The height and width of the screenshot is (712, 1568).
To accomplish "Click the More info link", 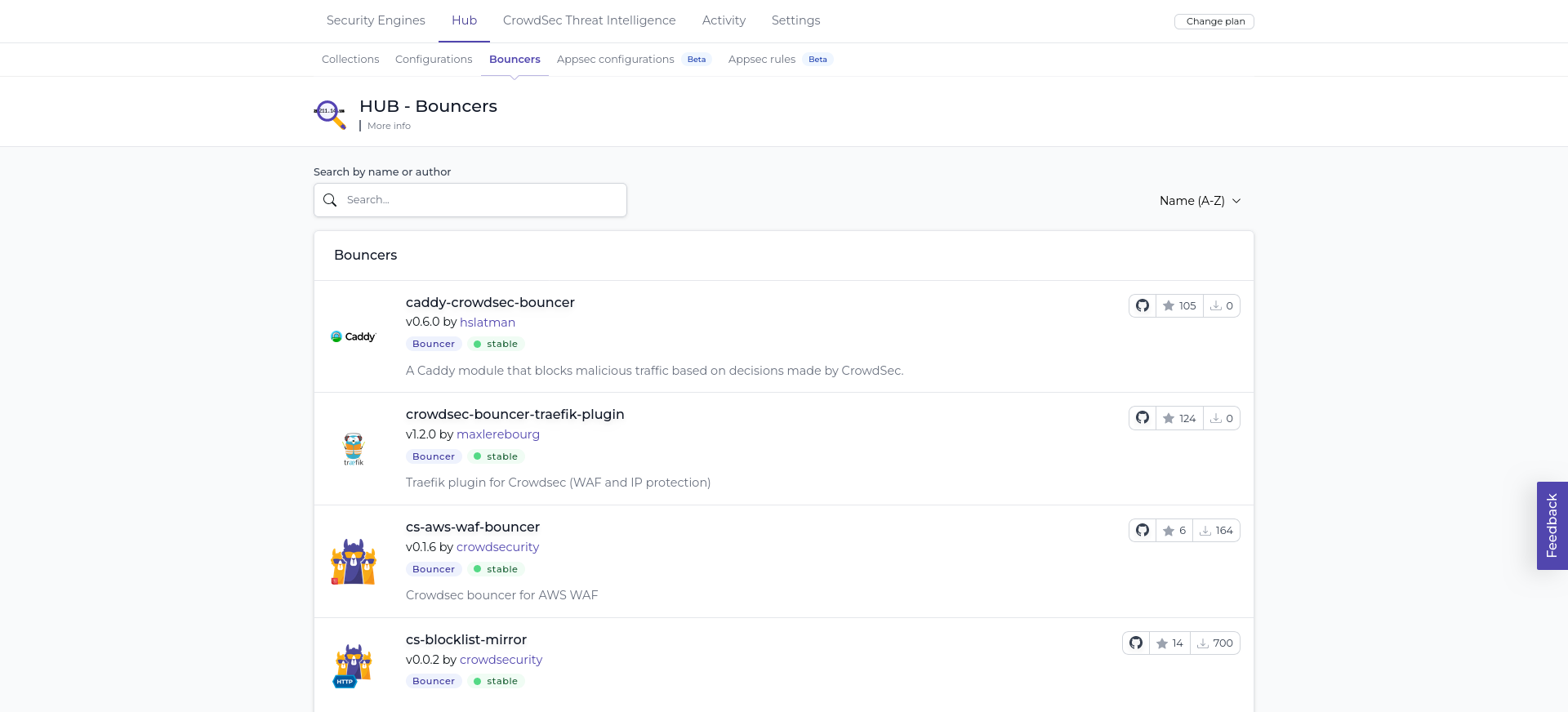I will [389, 126].
